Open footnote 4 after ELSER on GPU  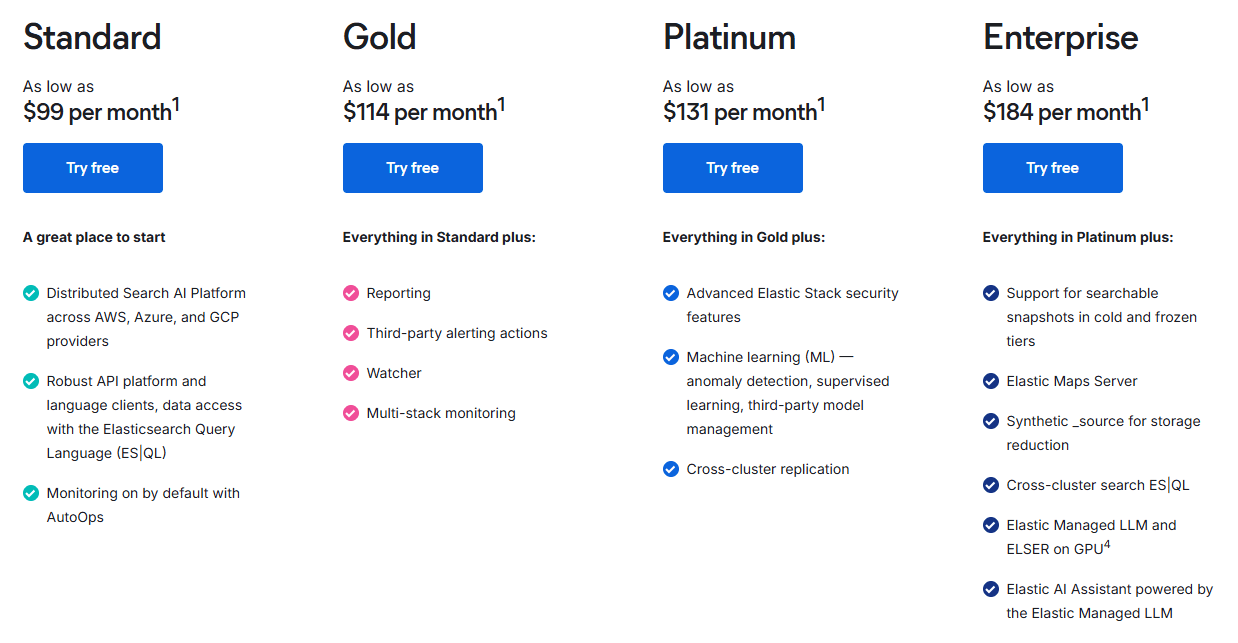point(1107,545)
